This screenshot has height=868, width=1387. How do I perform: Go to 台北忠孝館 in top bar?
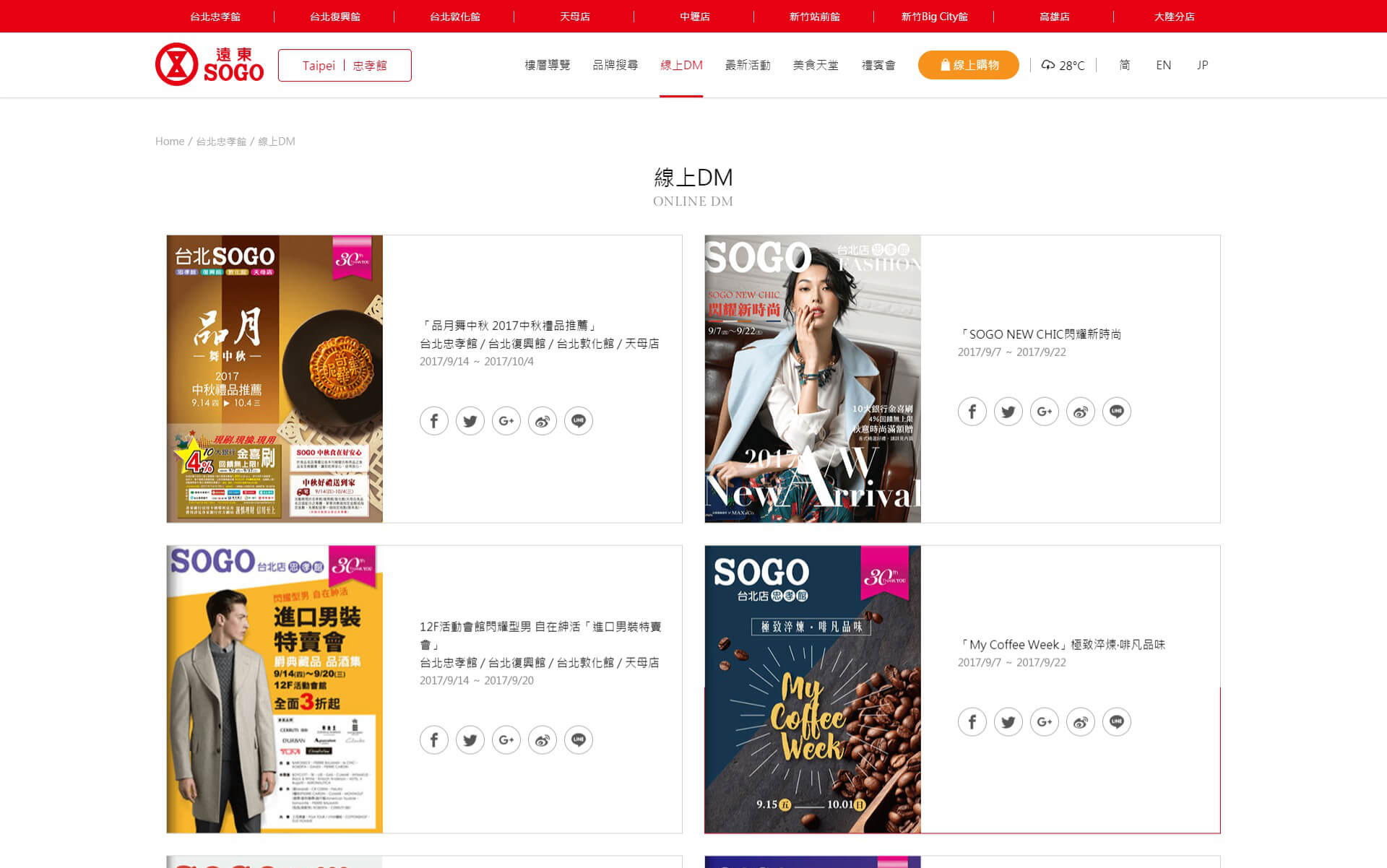pyautogui.click(x=215, y=17)
